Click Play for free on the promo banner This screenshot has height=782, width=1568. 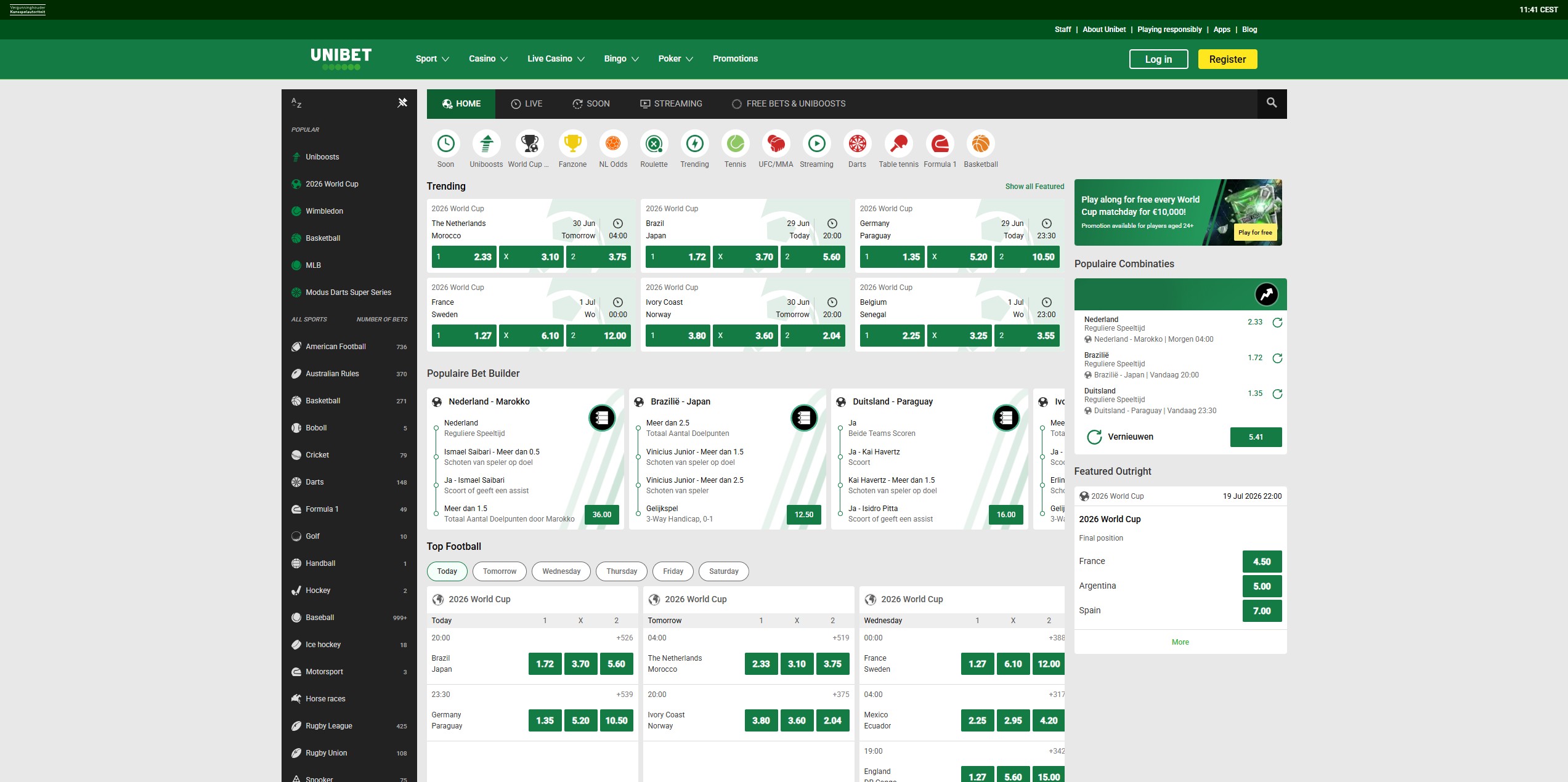coord(1255,232)
